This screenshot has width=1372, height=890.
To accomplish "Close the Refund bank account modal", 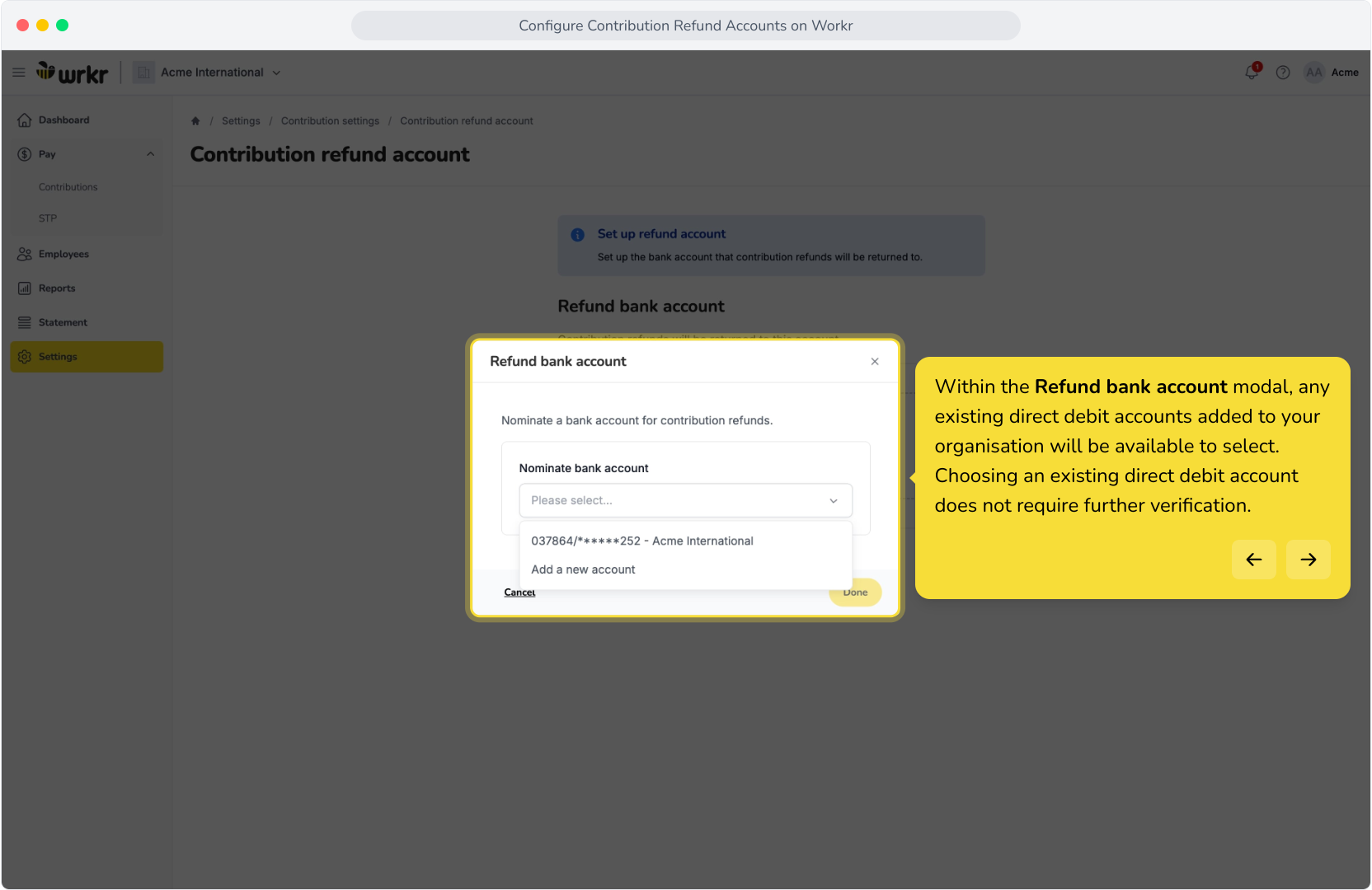I will tap(875, 362).
